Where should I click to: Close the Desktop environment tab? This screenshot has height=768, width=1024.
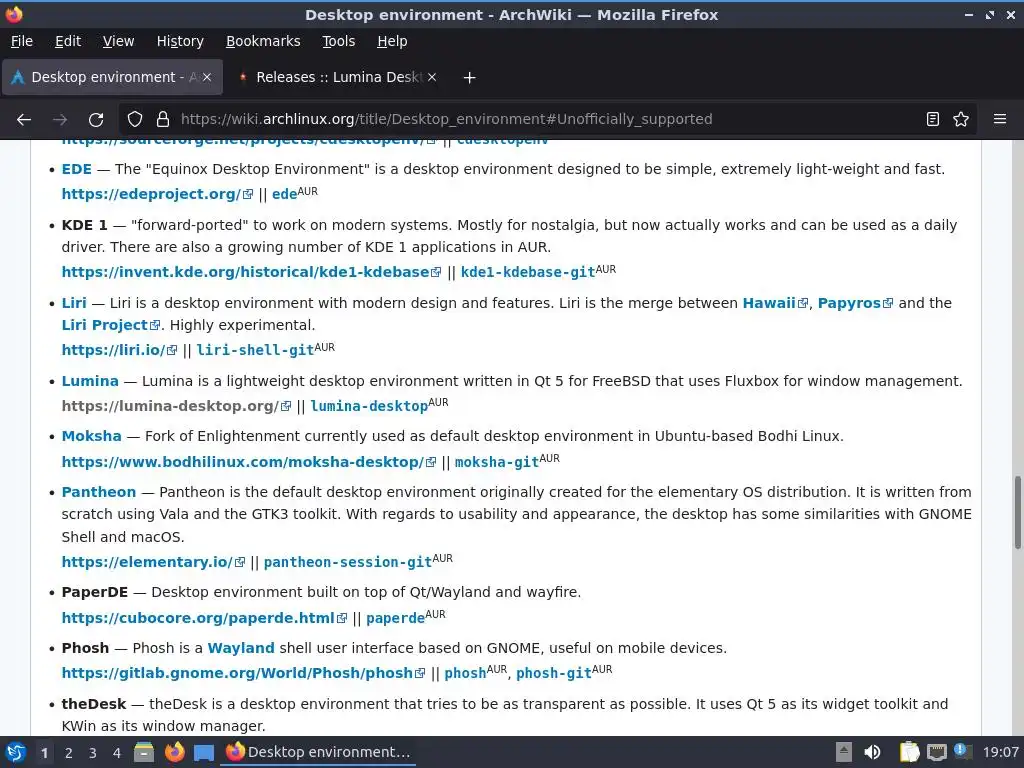click(x=207, y=77)
